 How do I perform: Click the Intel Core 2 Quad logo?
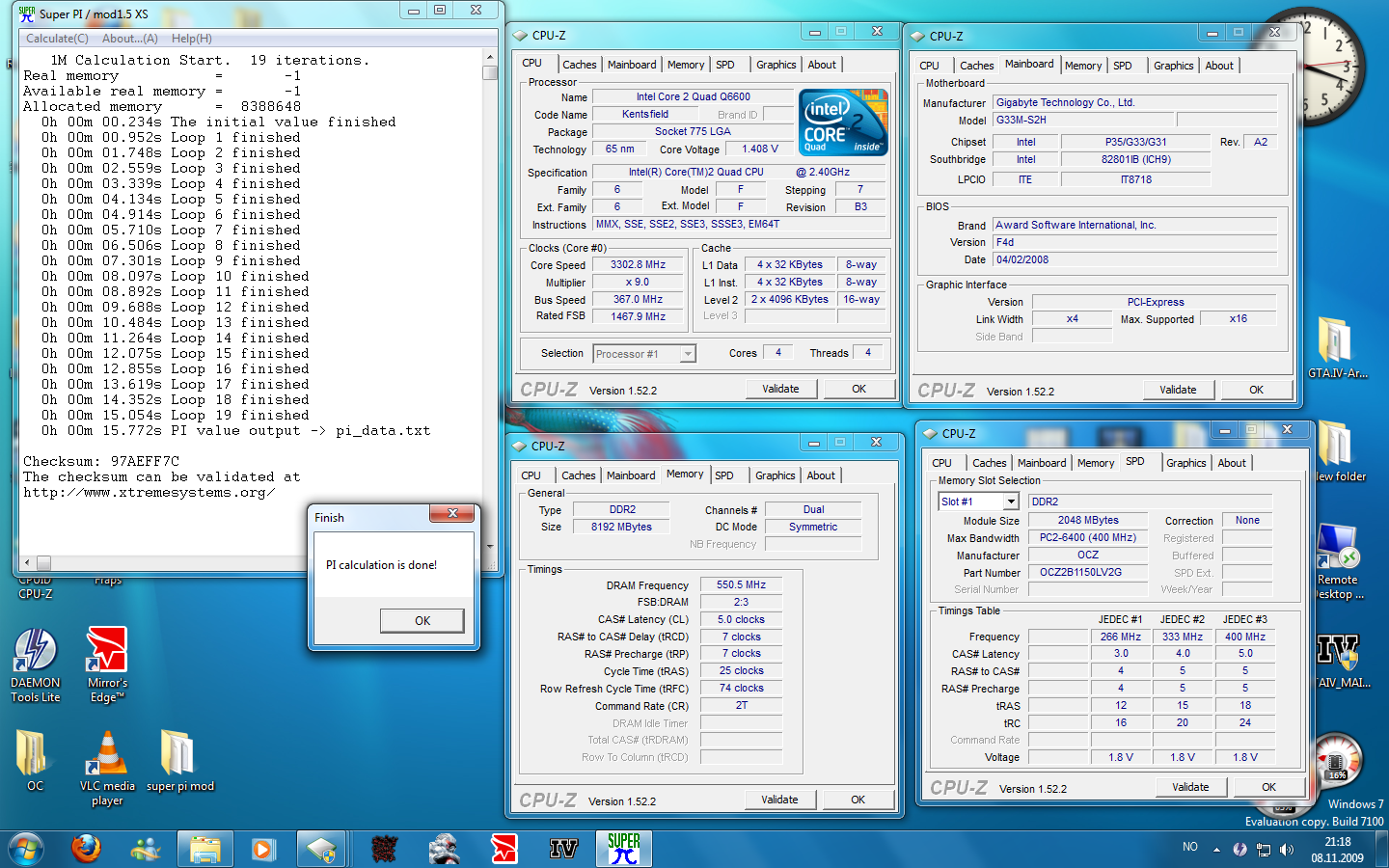tap(845, 122)
